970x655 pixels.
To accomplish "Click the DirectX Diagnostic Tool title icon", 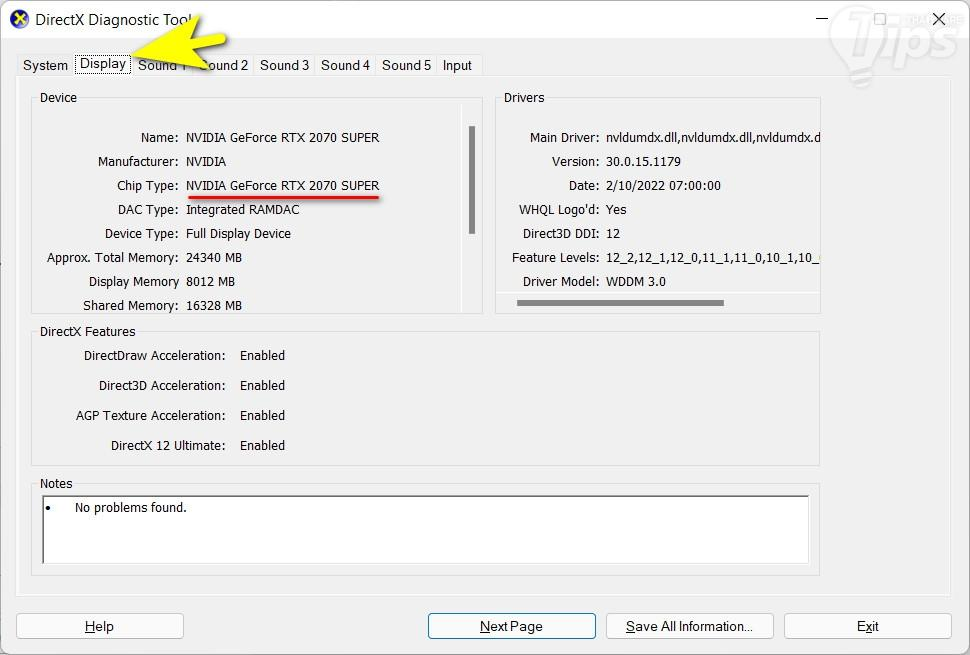I will point(19,19).
